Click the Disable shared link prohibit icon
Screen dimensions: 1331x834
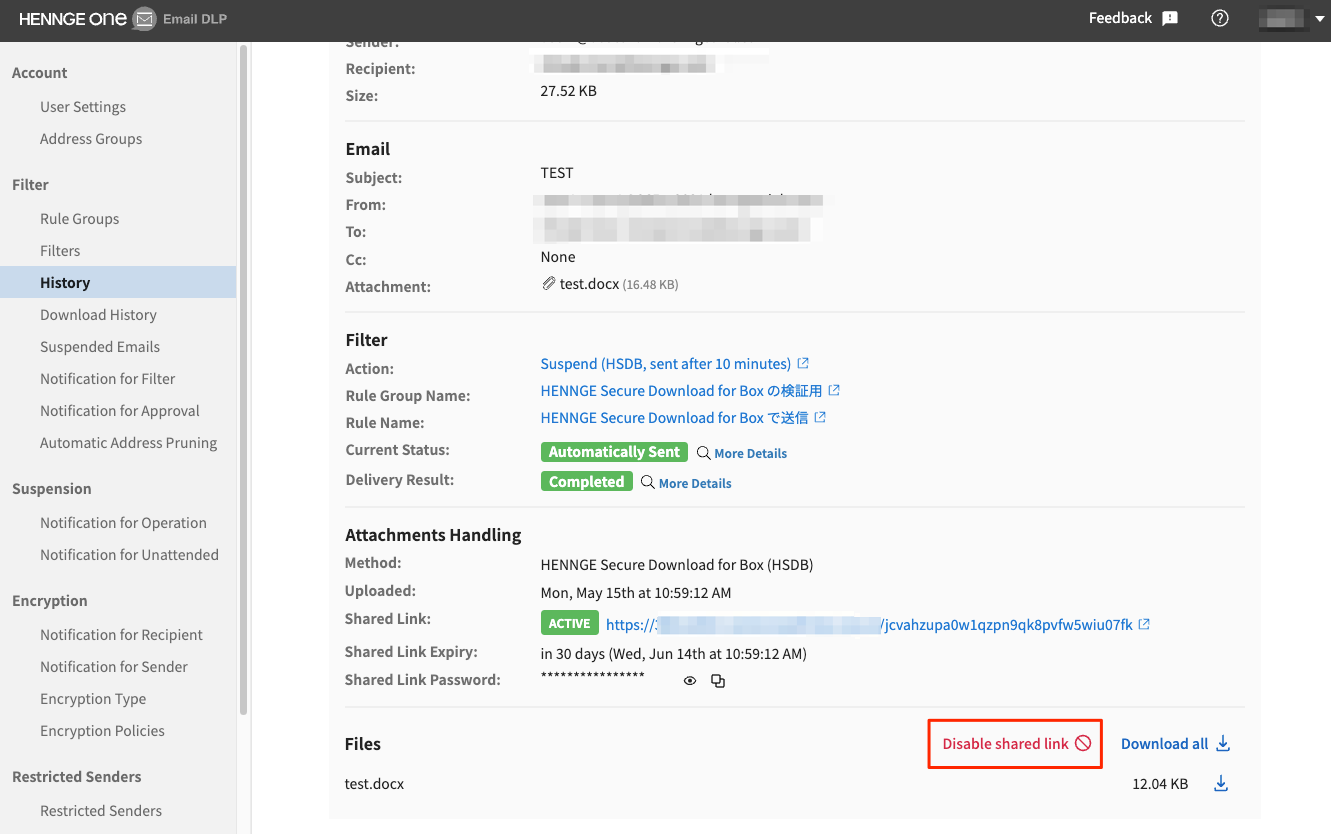pos(1083,744)
